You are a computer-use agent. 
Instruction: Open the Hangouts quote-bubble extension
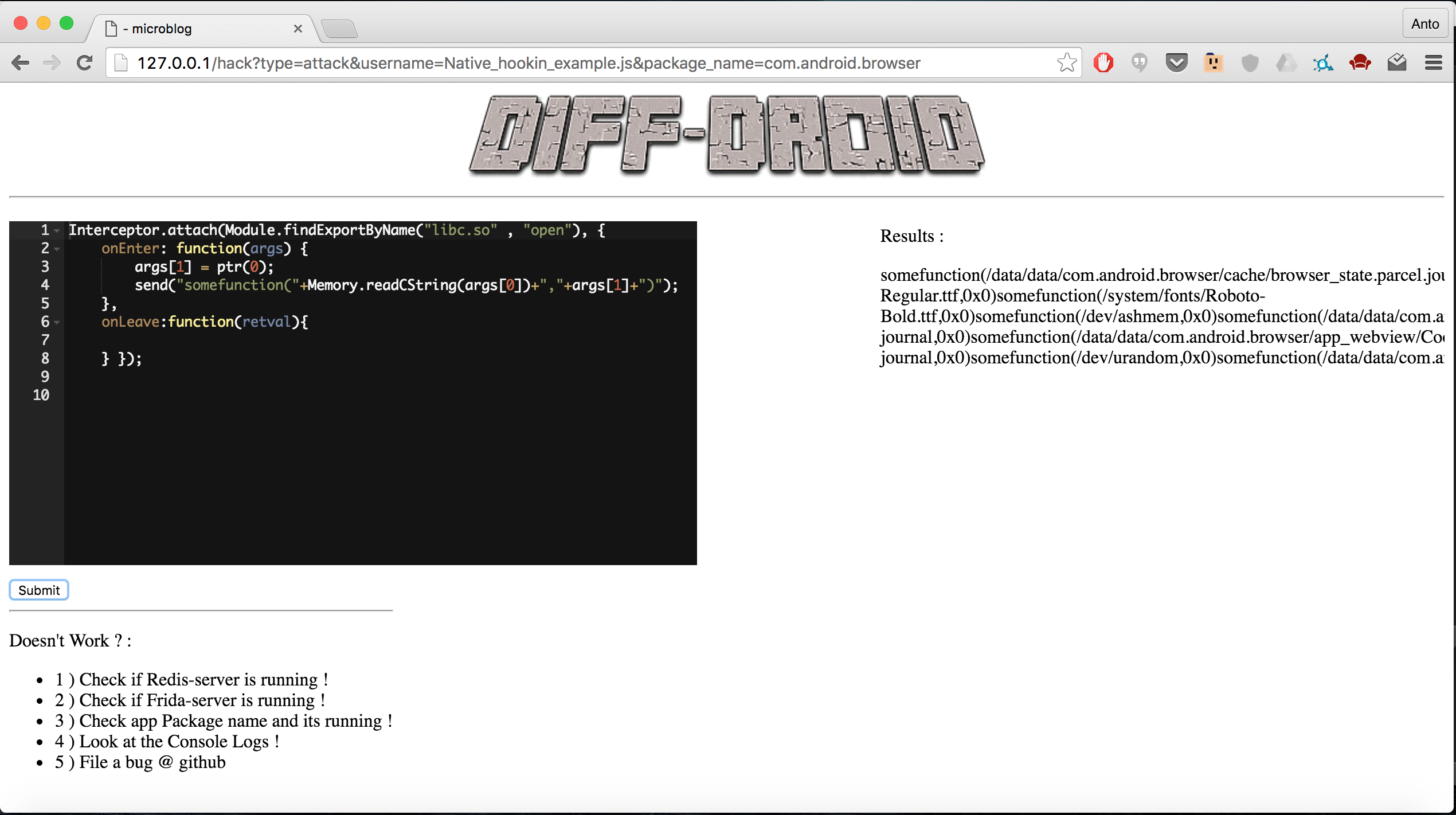coord(1140,62)
